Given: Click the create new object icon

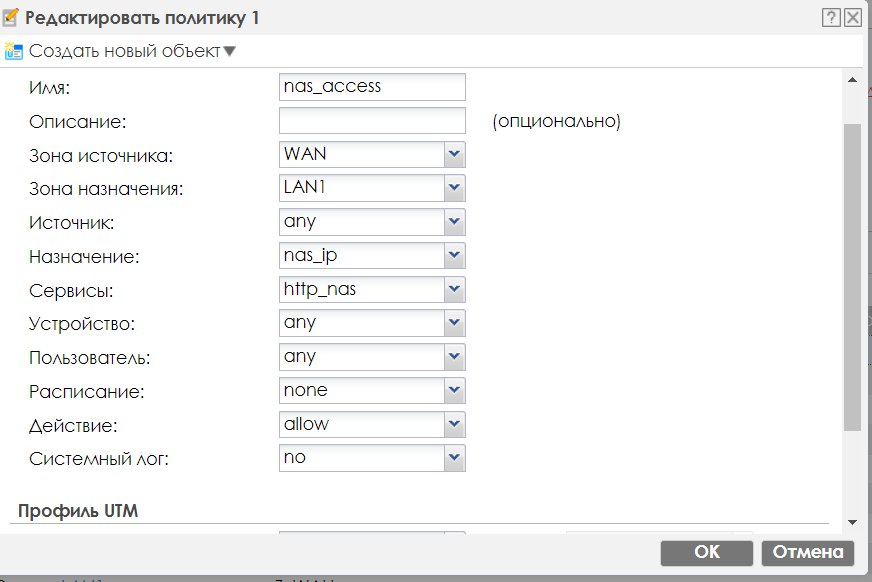Looking at the screenshot, I should click(x=14, y=50).
